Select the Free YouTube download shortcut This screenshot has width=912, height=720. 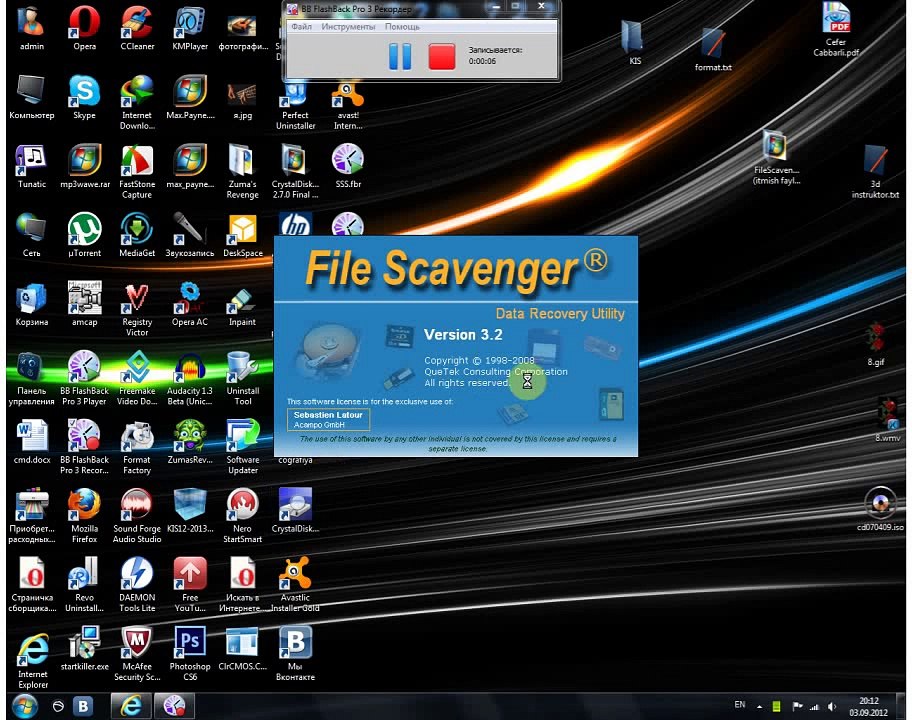tap(190, 584)
